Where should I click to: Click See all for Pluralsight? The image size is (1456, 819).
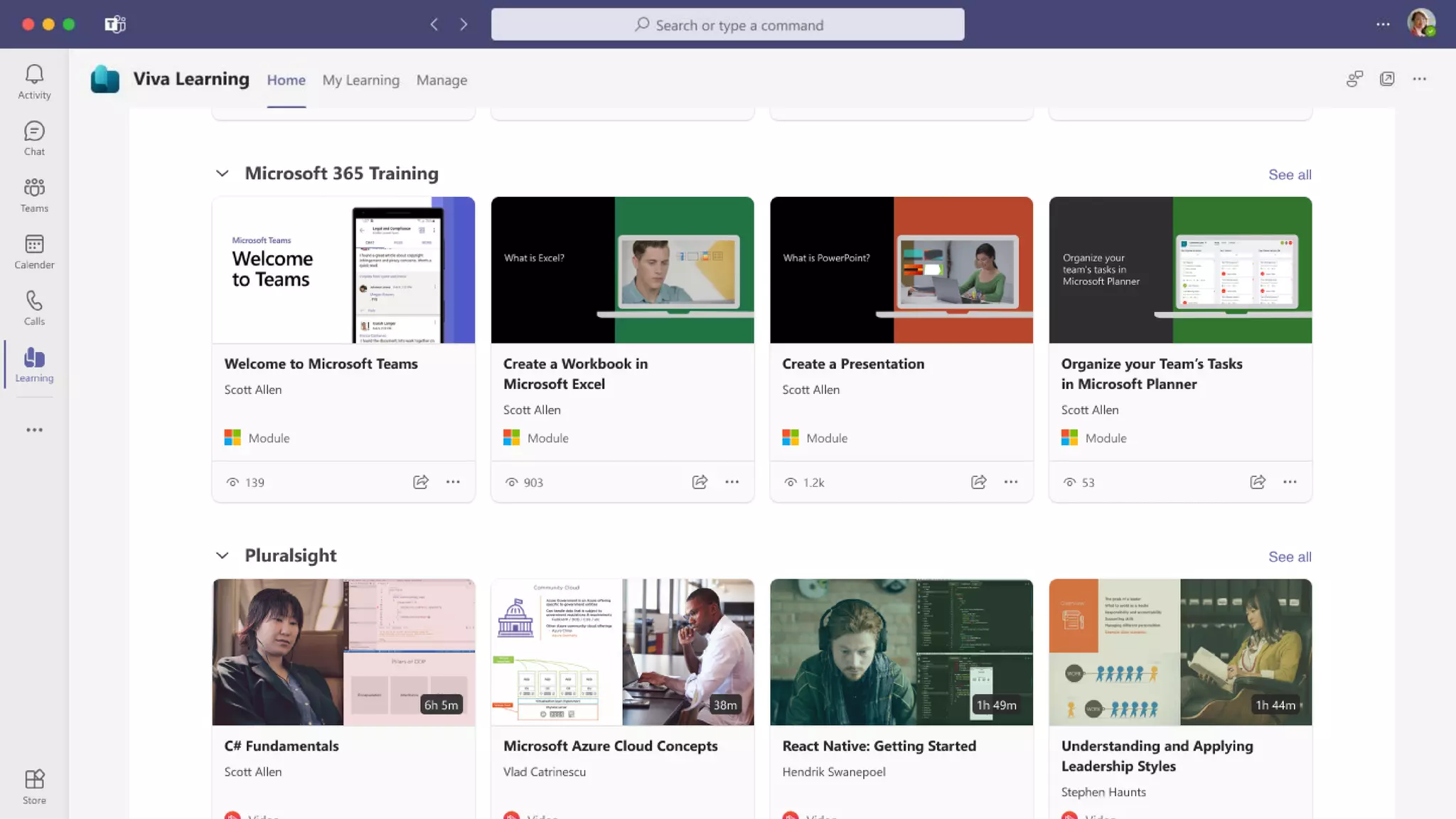[1290, 557]
